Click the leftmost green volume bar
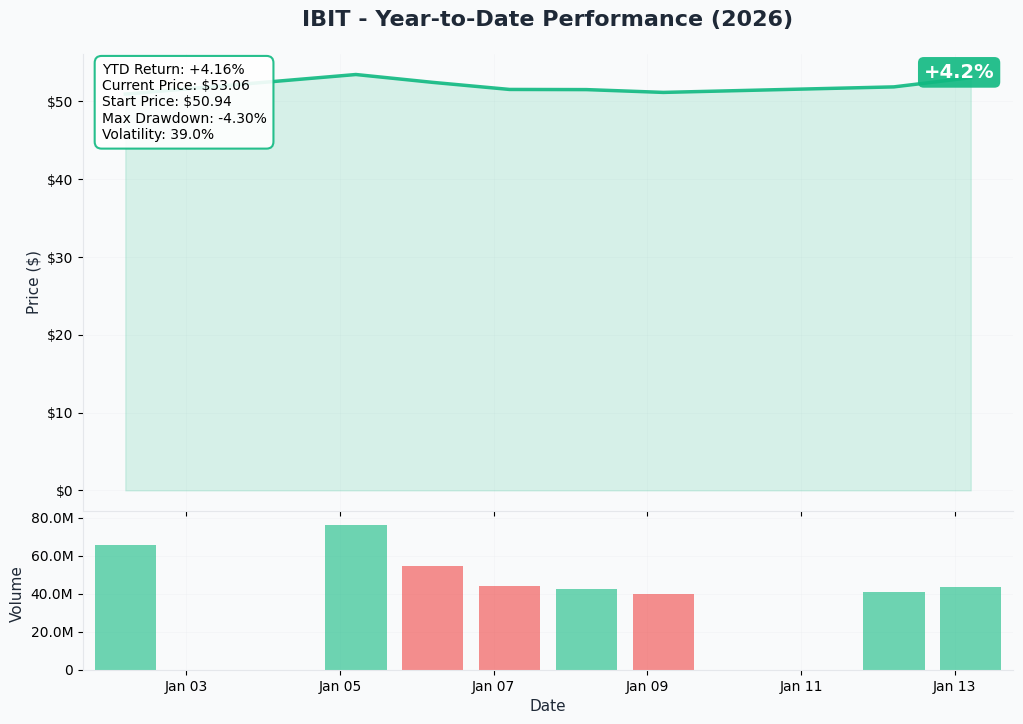1023x724 pixels. pos(125,607)
